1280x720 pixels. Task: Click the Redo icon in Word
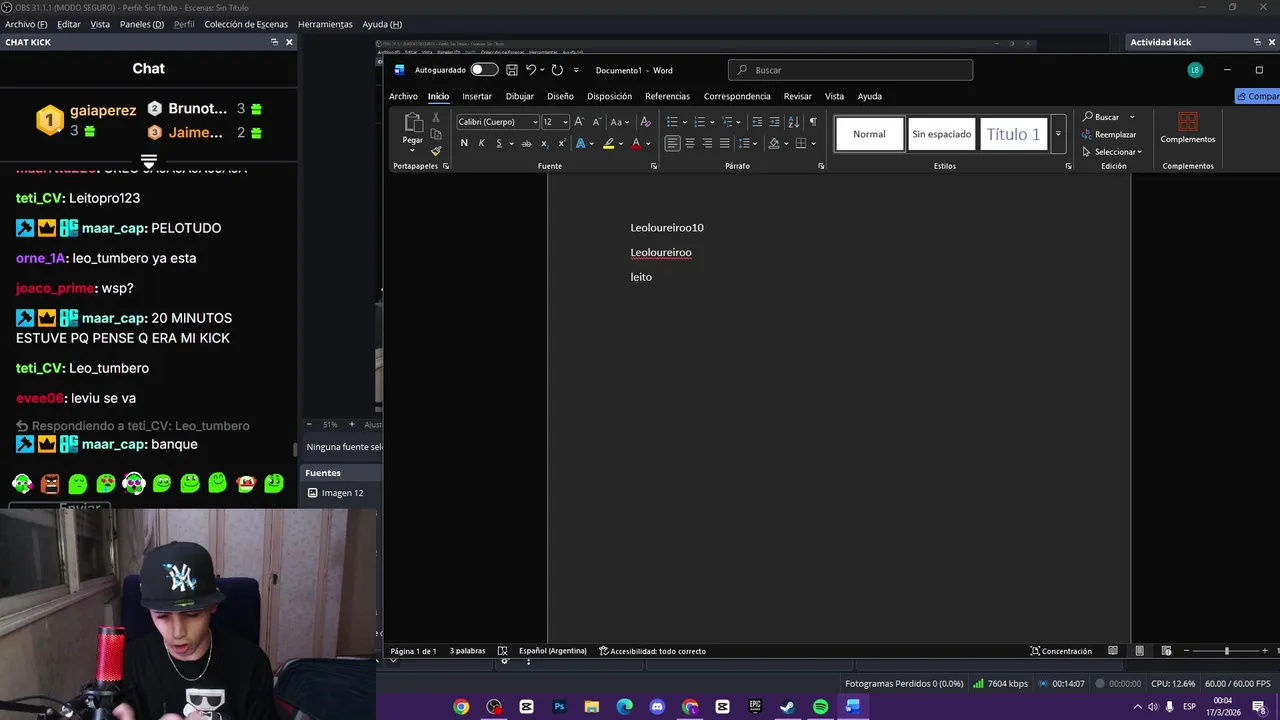pos(557,70)
